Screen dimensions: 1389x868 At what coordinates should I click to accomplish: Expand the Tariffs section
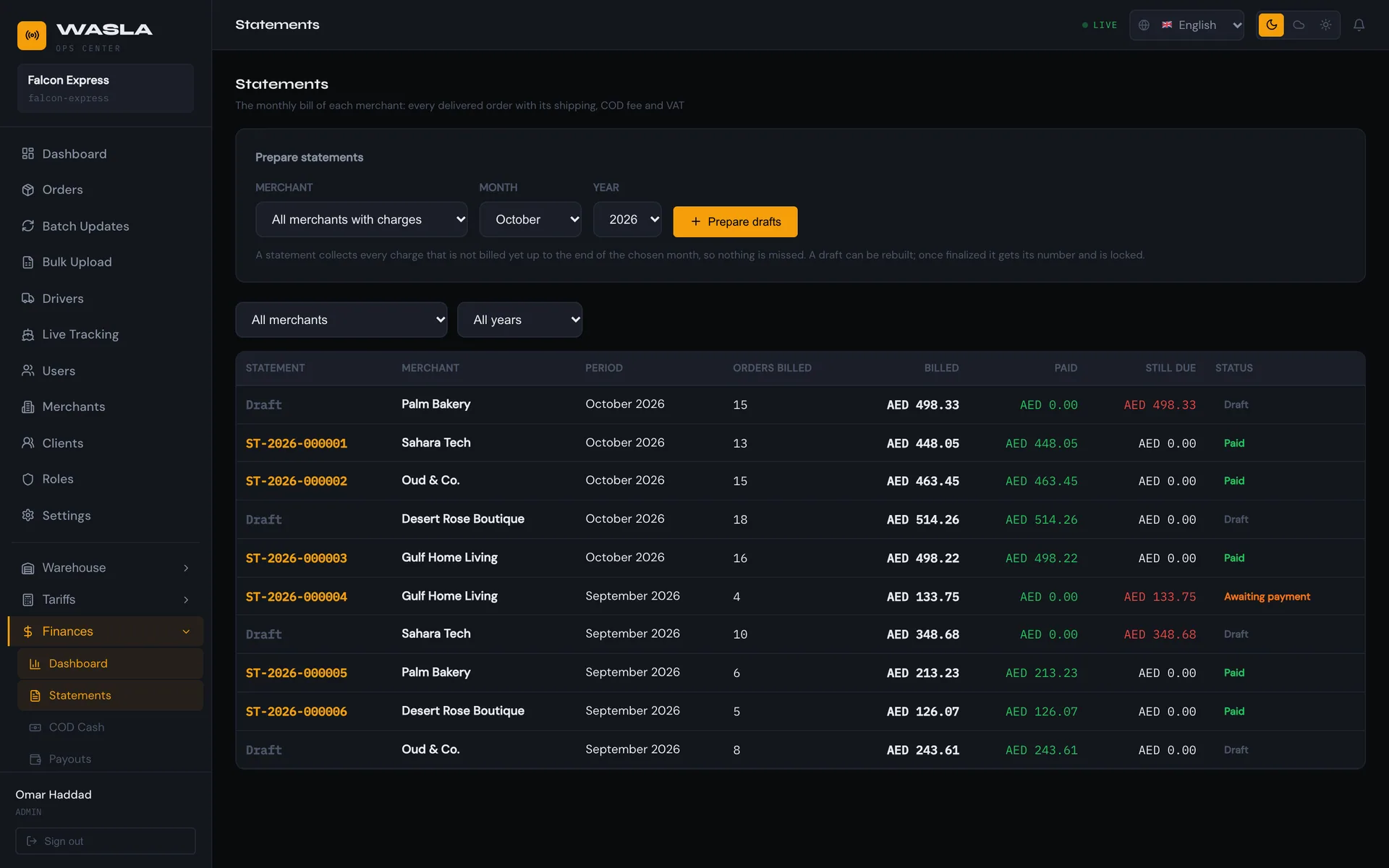tap(106, 600)
